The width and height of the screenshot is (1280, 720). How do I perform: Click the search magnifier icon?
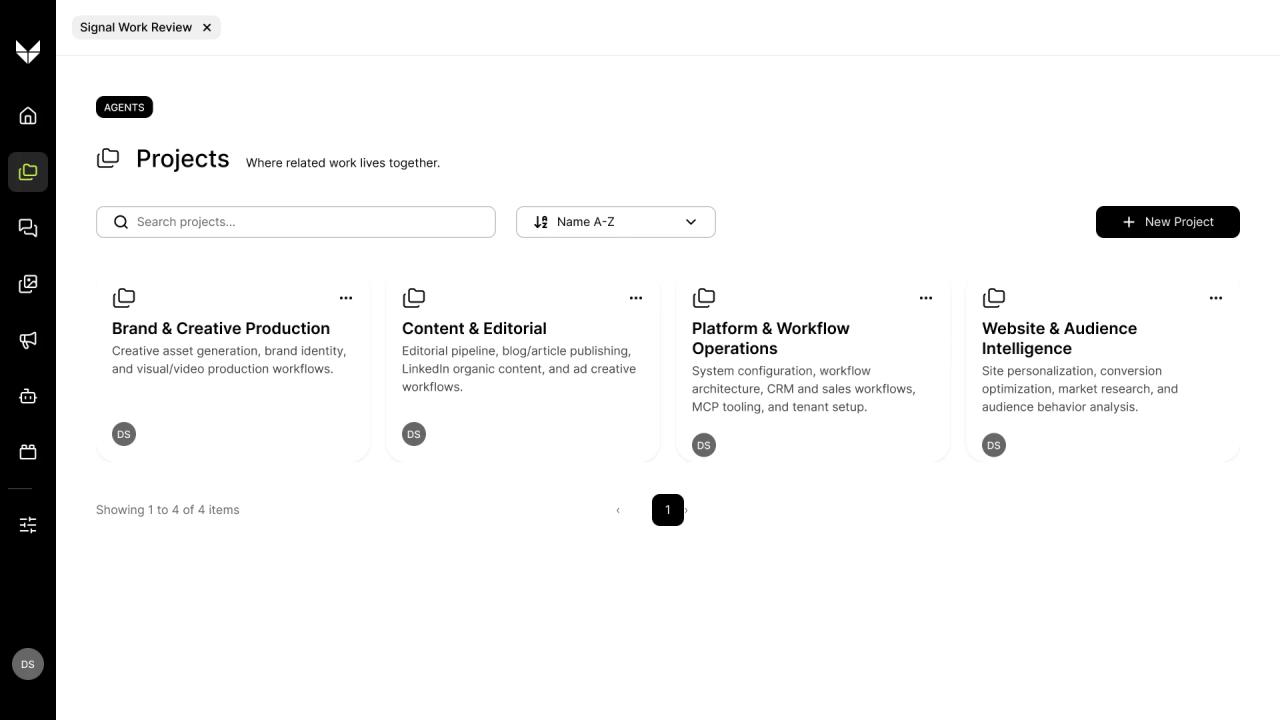pos(121,222)
